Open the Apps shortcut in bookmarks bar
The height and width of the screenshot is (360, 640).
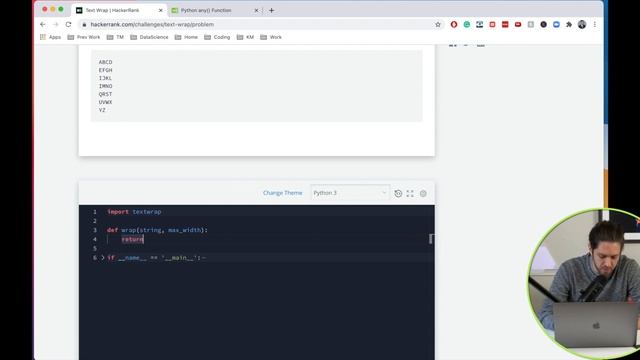coord(51,37)
